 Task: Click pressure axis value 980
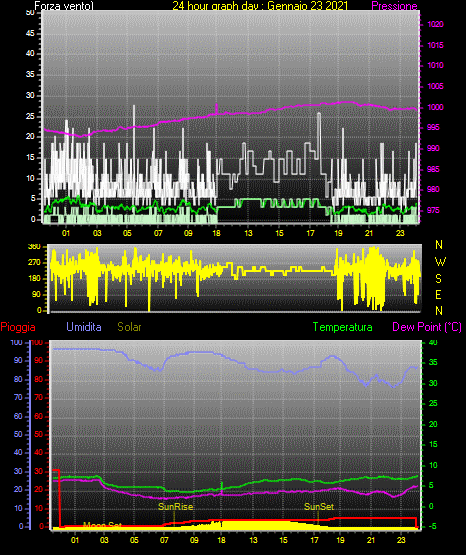(x=433, y=189)
